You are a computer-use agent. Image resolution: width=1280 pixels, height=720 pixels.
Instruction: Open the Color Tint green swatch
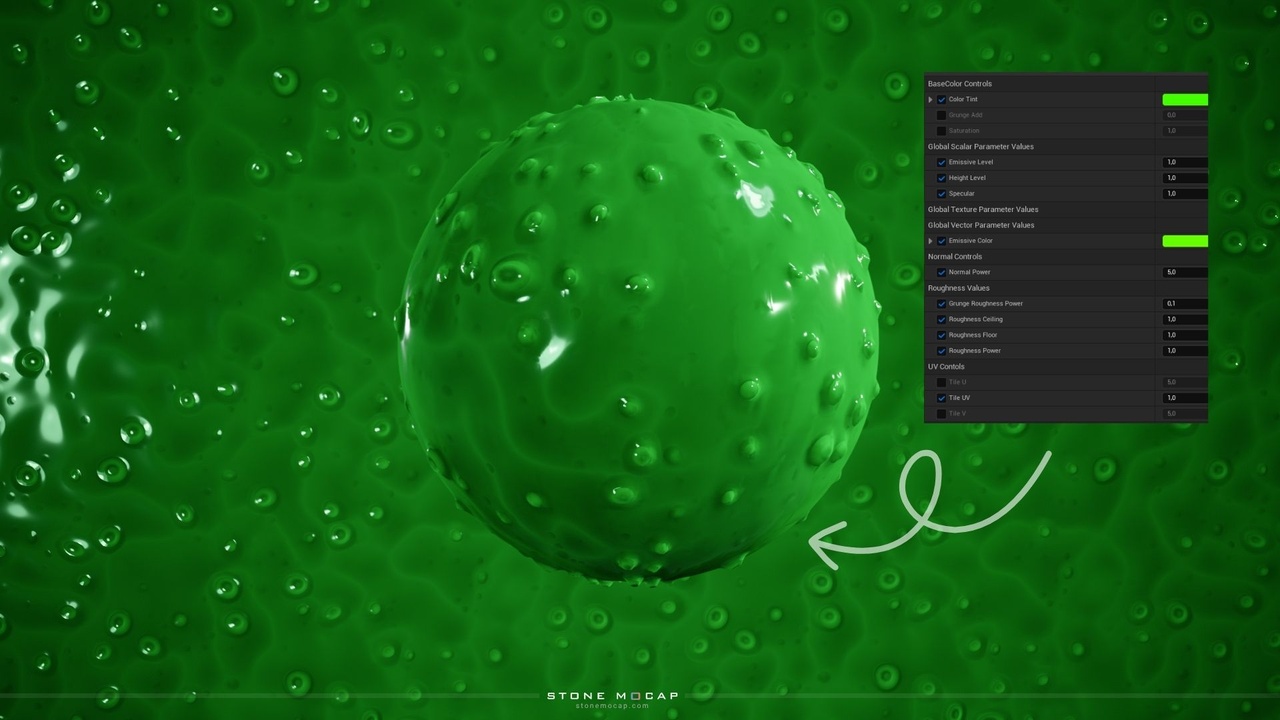coord(1185,100)
